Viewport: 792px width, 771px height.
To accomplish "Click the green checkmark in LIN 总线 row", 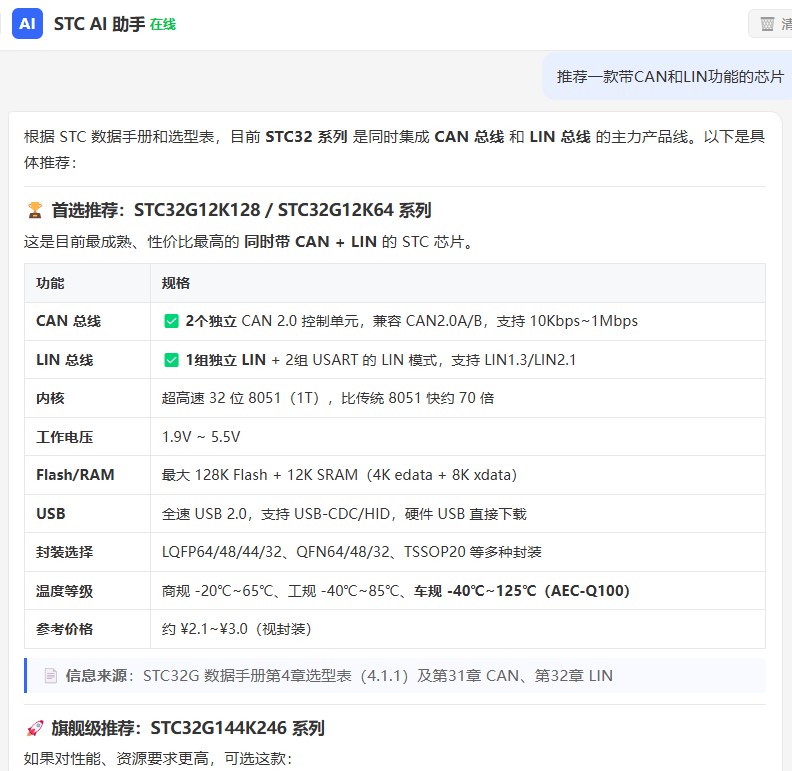I will [172, 360].
